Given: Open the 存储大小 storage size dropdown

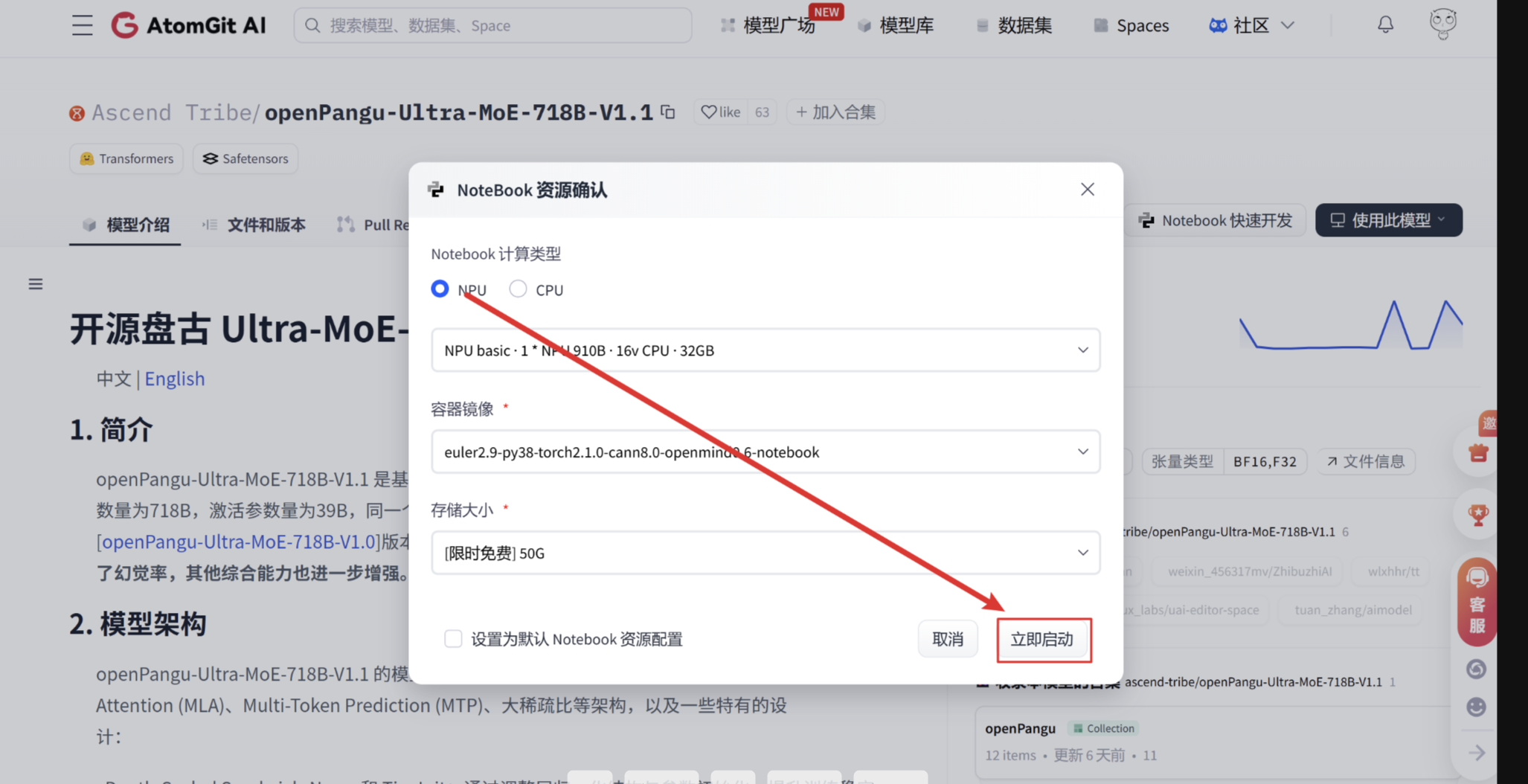Looking at the screenshot, I should pos(1082,552).
